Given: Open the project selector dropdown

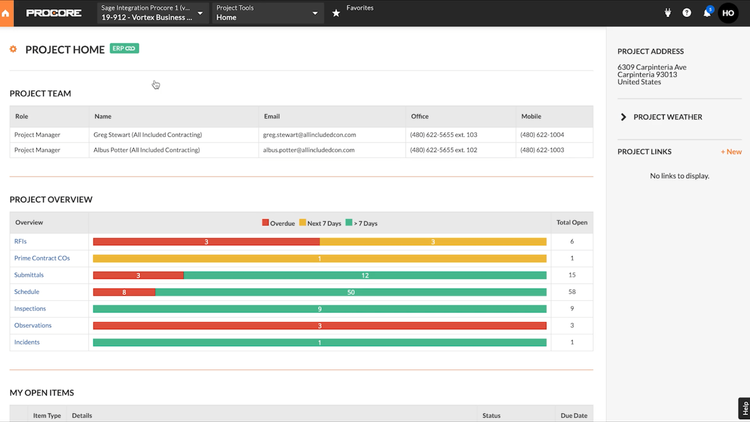Looking at the screenshot, I should [152, 13].
